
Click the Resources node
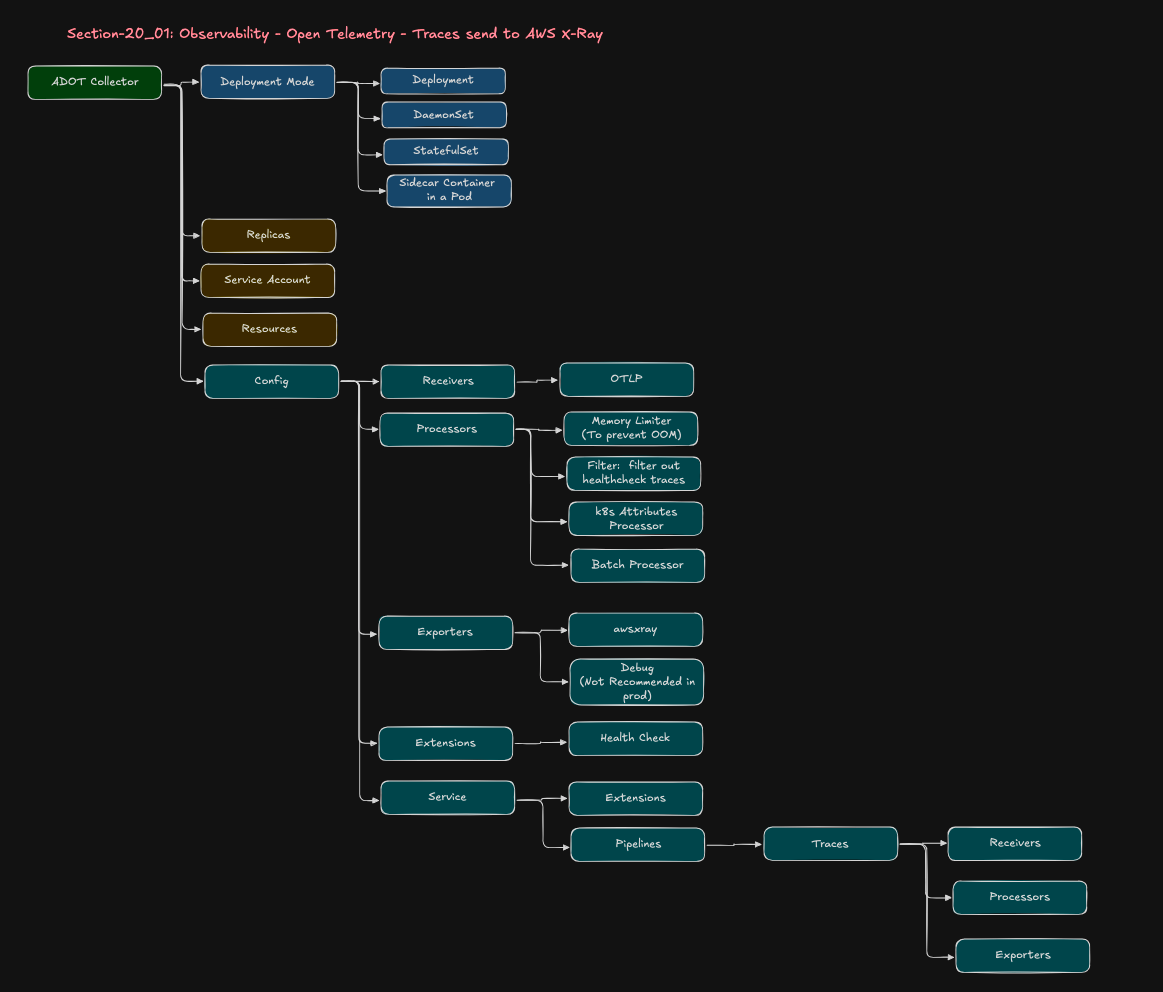pyautogui.click(x=269, y=328)
